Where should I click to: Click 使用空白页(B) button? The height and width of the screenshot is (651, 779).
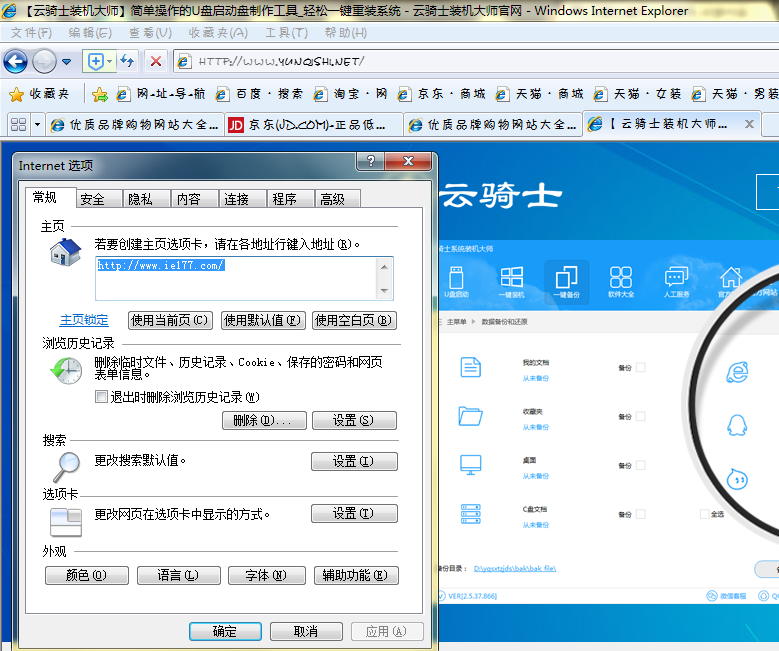[354, 321]
